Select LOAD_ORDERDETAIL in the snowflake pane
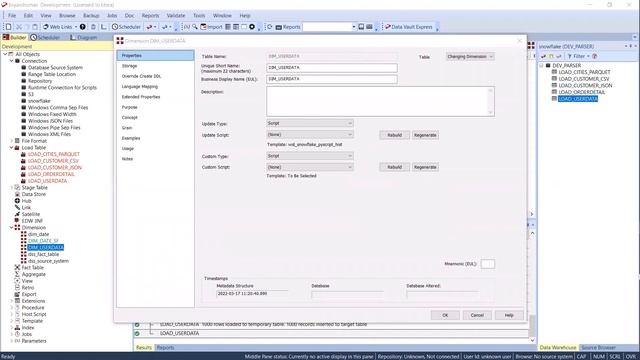 581,92
